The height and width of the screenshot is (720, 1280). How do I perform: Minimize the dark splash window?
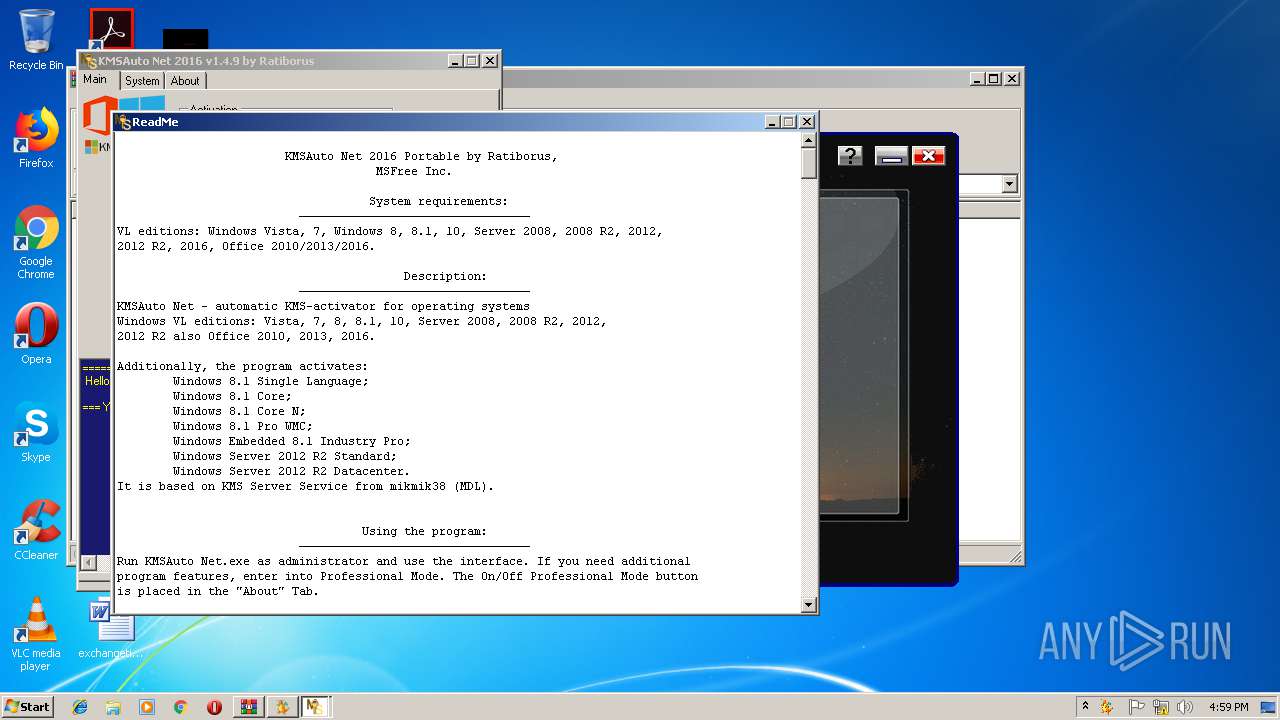(890, 155)
